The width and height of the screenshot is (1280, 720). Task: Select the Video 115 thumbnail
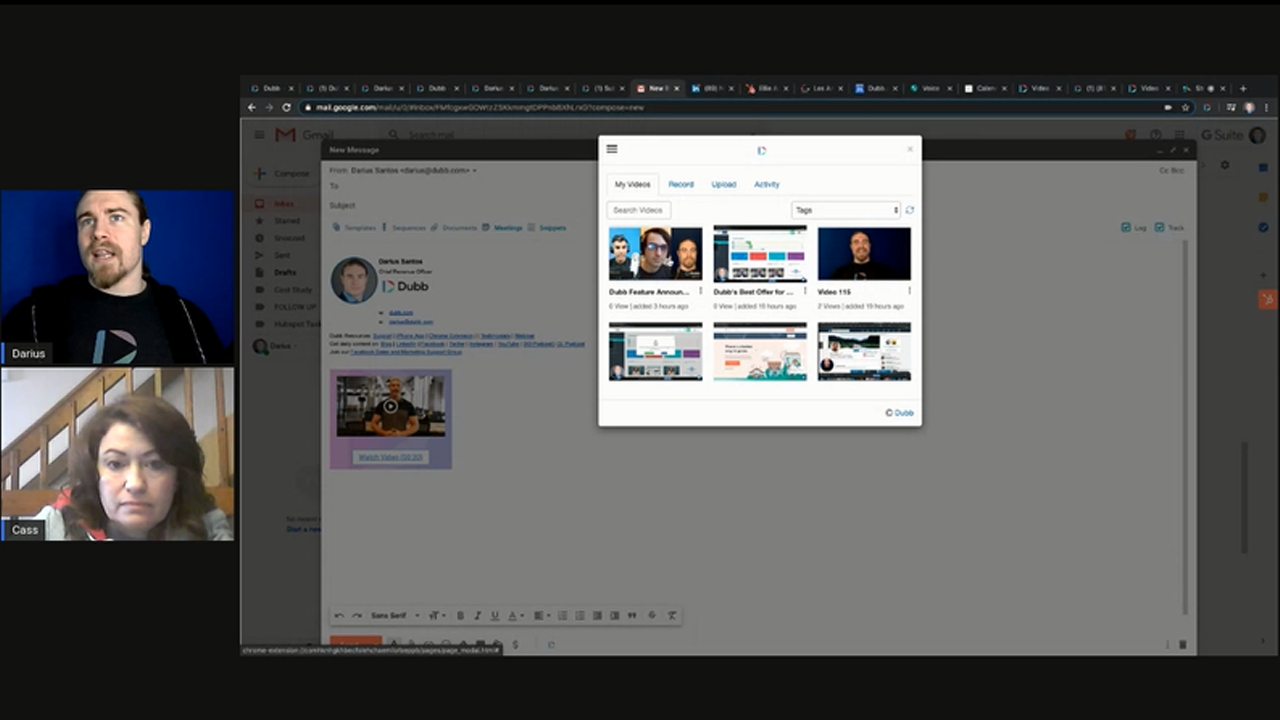[x=864, y=253]
